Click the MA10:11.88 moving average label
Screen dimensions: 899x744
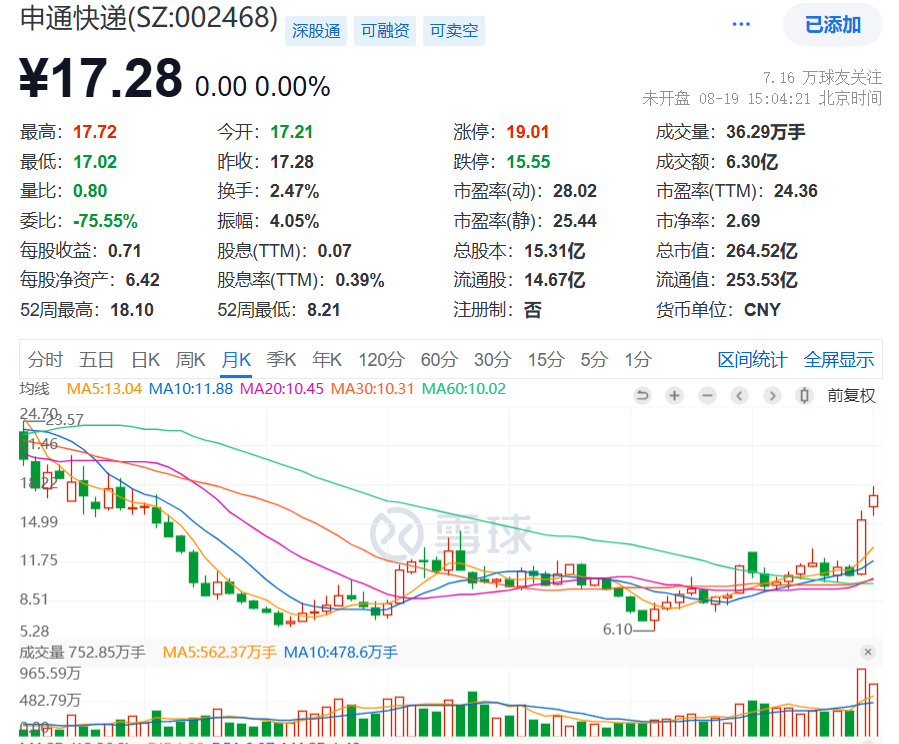coord(191,389)
